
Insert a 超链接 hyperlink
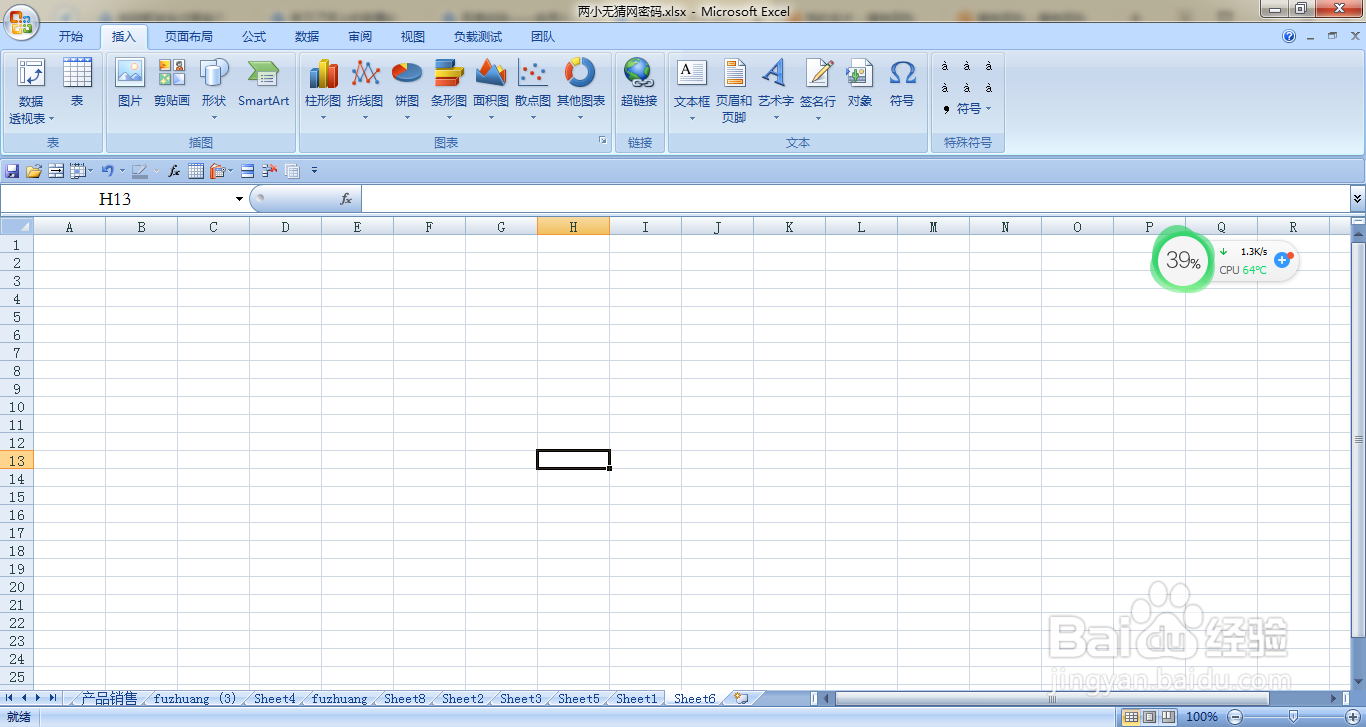point(639,82)
